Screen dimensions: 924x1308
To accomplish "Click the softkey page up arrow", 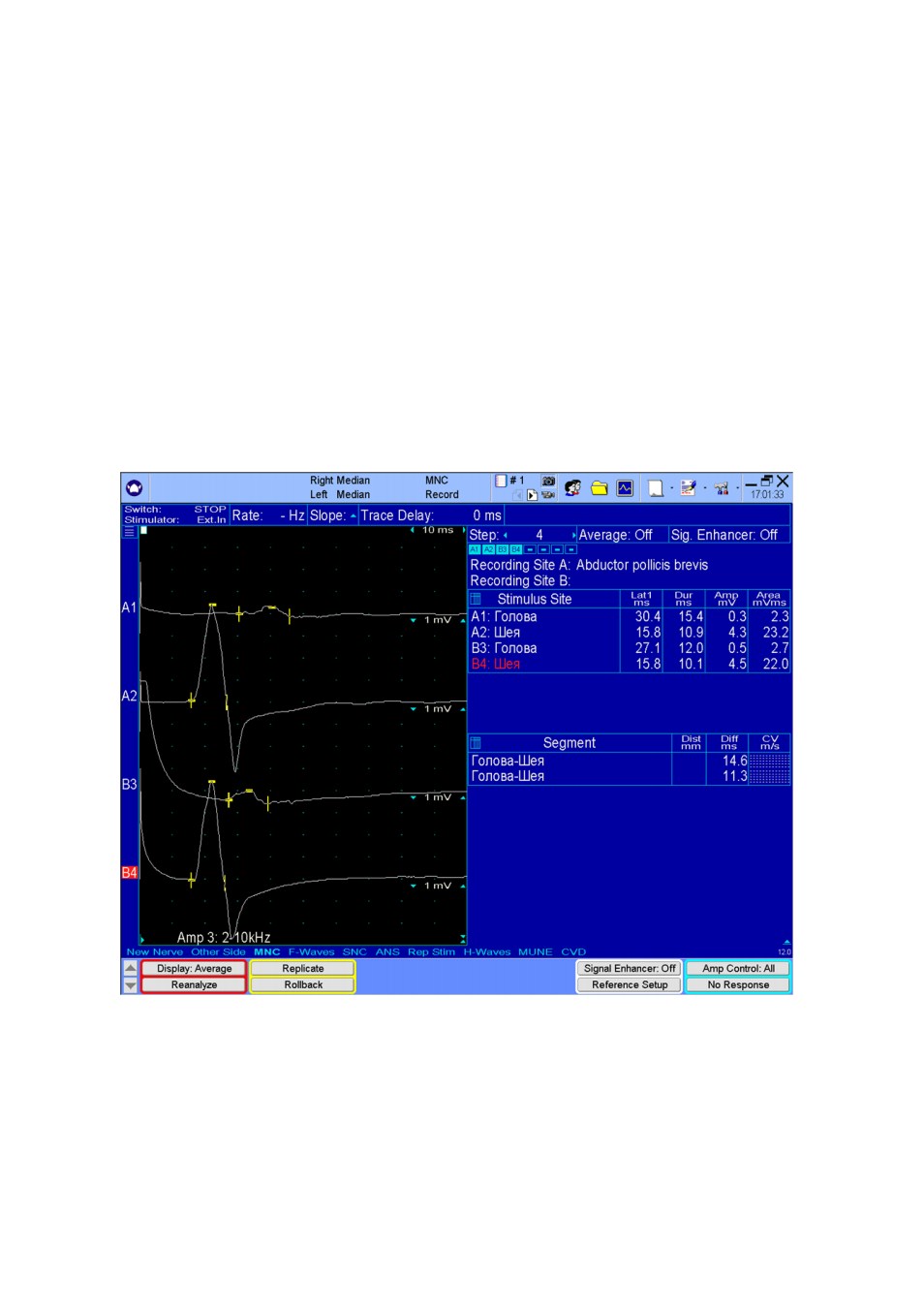I will coord(130,968).
